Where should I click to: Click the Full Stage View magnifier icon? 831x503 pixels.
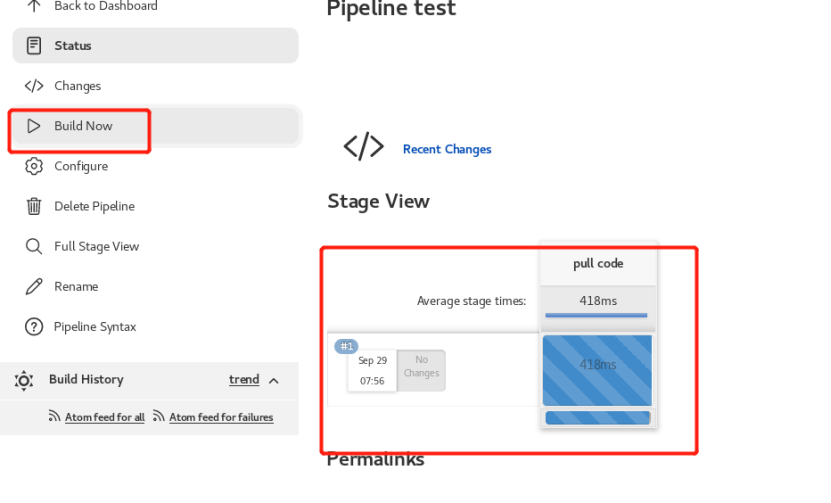34,246
